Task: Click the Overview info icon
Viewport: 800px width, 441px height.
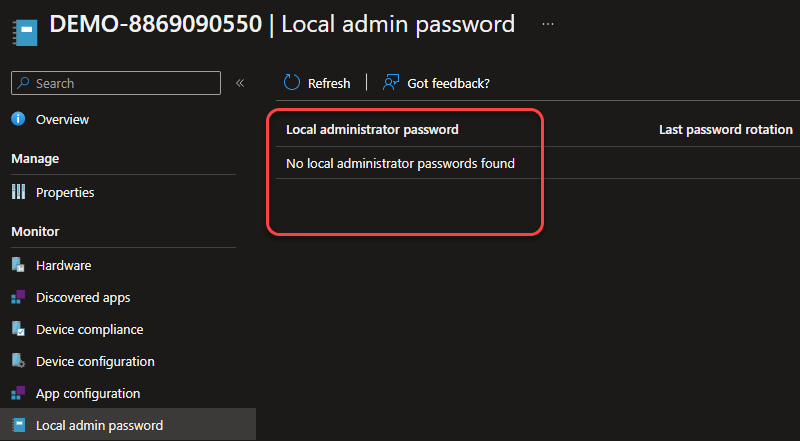Action: tap(18, 119)
